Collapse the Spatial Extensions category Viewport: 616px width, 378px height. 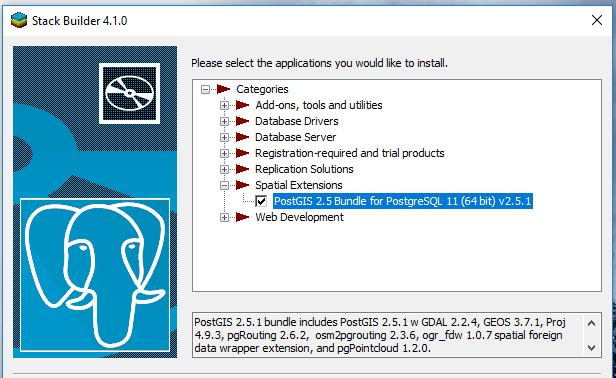point(224,185)
